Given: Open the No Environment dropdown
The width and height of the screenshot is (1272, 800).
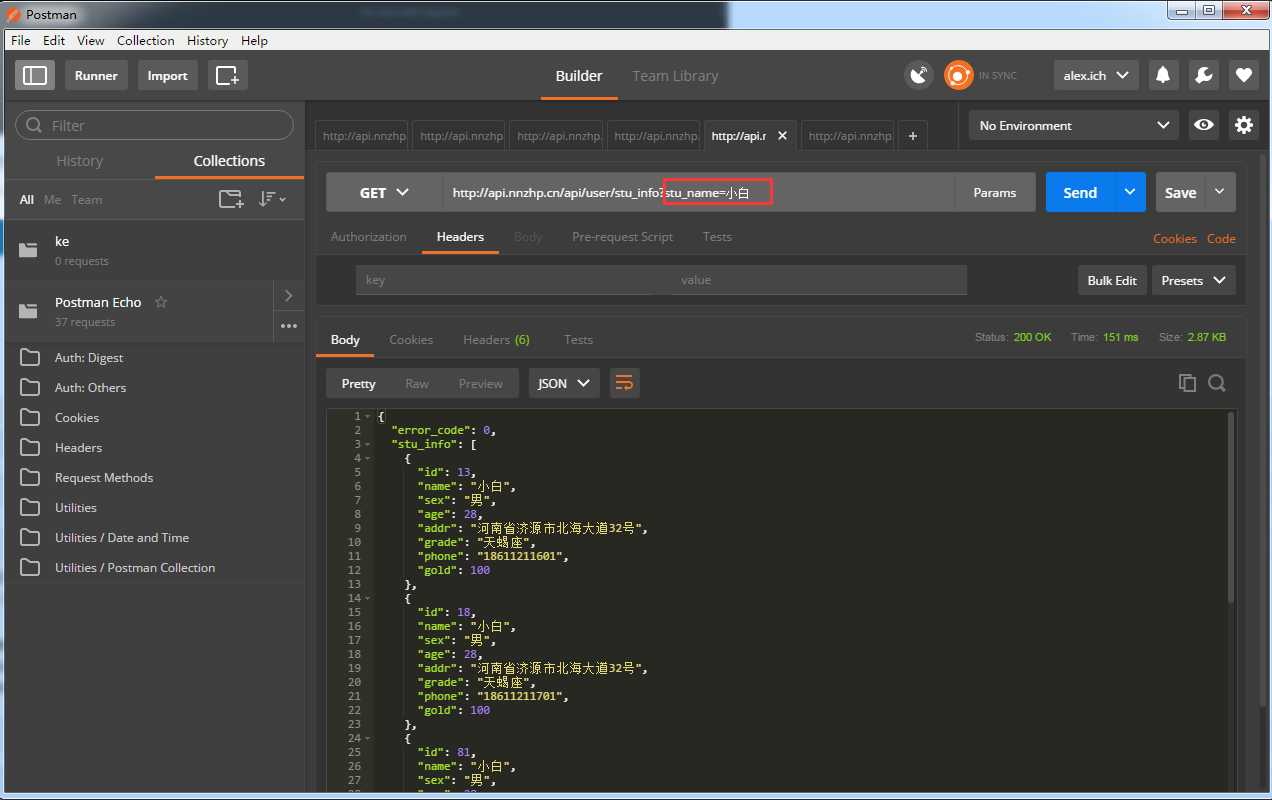Looking at the screenshot, I should tap(1074, 125).
